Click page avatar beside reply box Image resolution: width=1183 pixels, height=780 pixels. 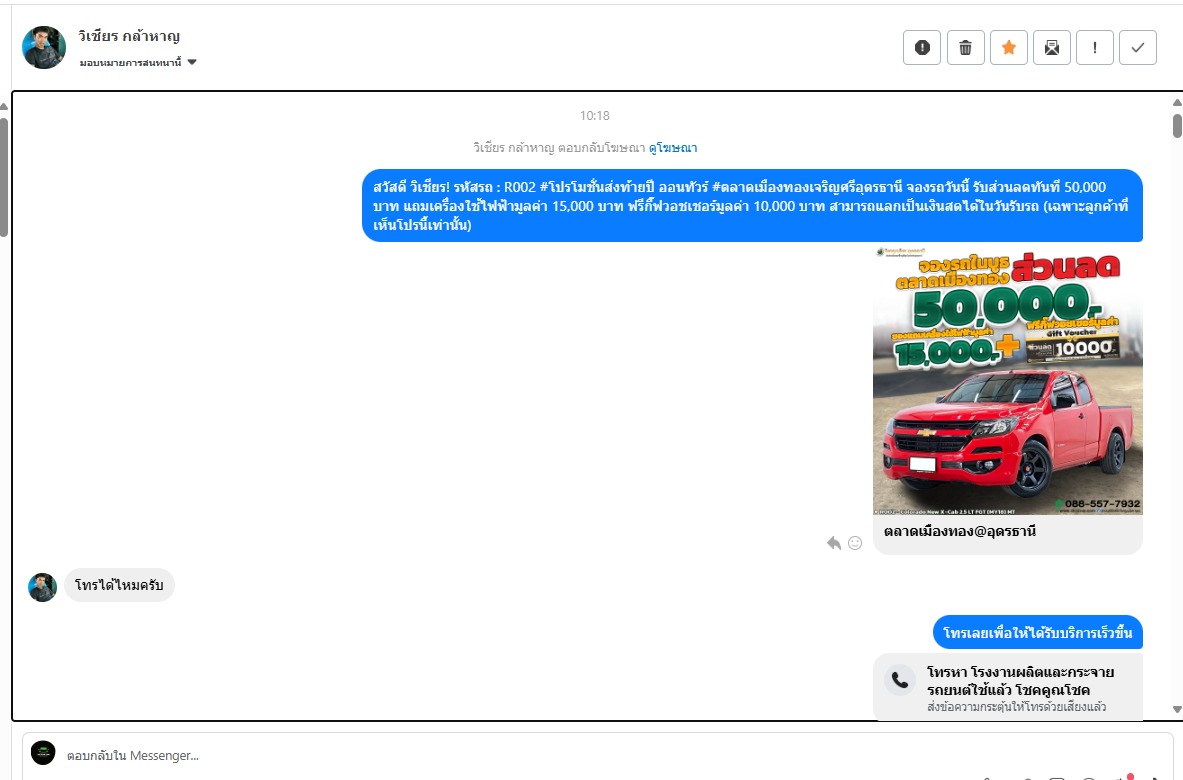point(43,753)
